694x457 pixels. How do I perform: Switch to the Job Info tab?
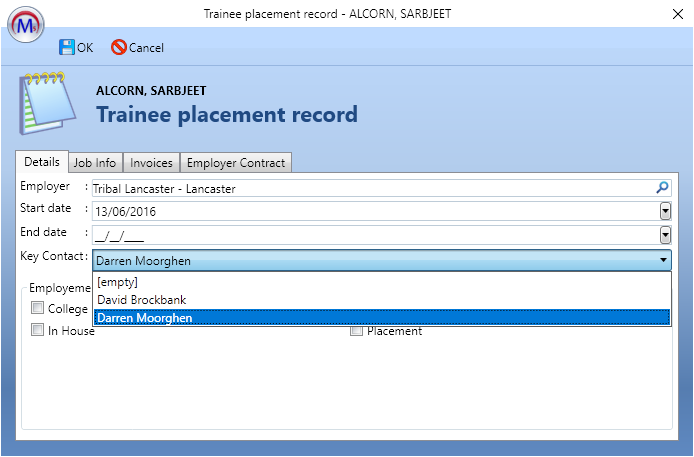96,162
